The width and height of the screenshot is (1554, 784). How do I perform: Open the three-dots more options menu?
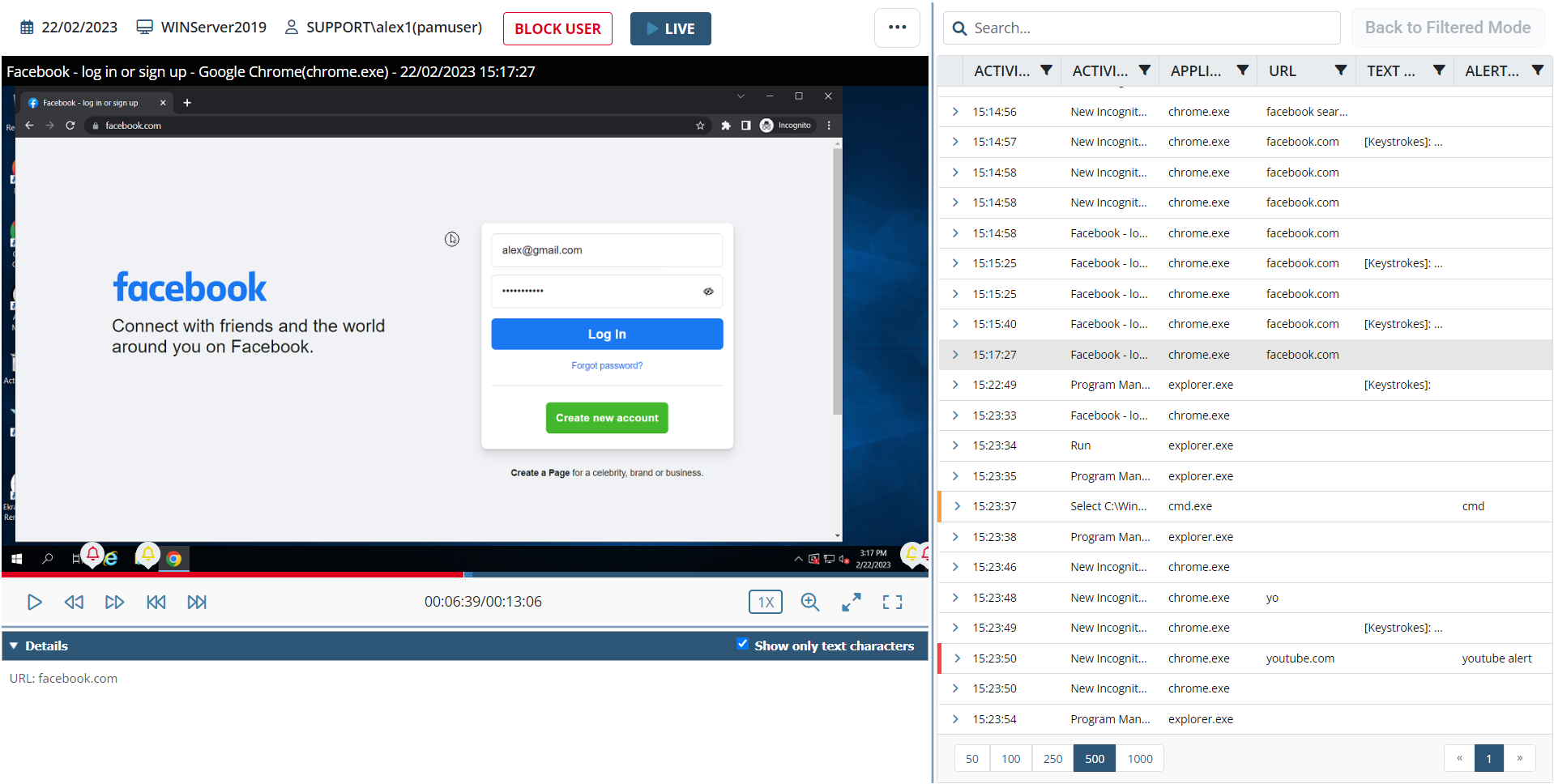(x=897, y=28)
